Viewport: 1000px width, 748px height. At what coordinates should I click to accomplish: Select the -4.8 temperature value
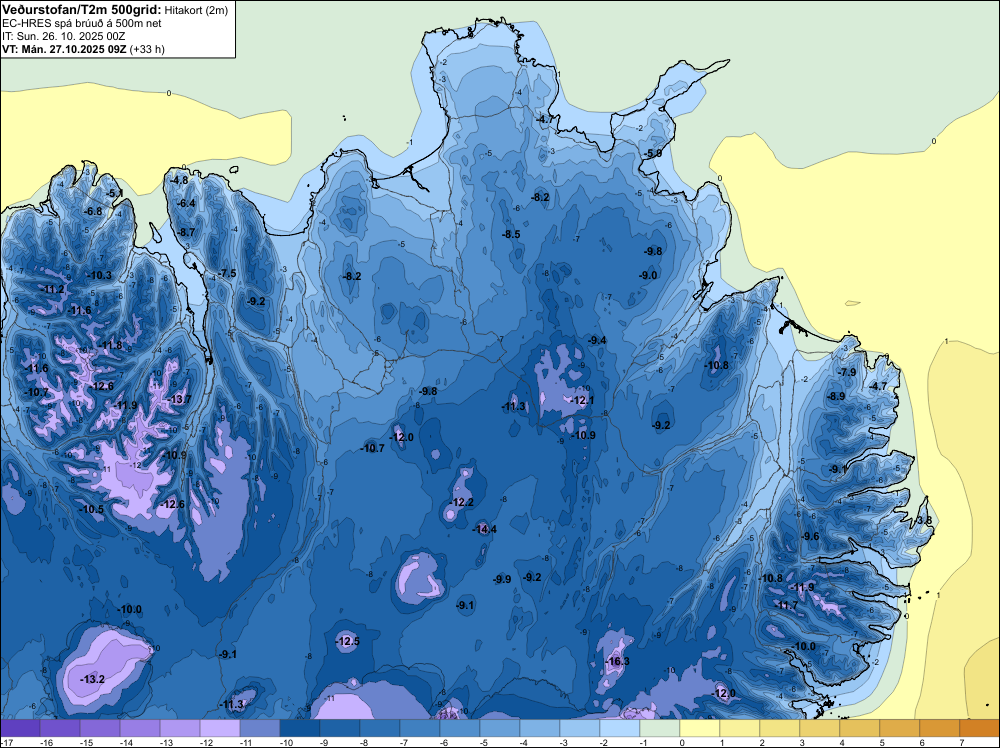pyautogui.click(x=179, y=180)
